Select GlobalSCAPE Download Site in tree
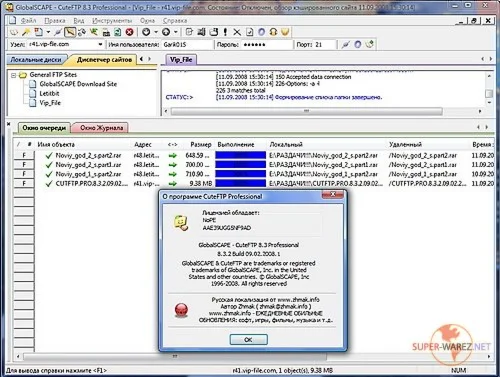The width and height of the screenshot is (500, 377). click(x=78, y=84)
